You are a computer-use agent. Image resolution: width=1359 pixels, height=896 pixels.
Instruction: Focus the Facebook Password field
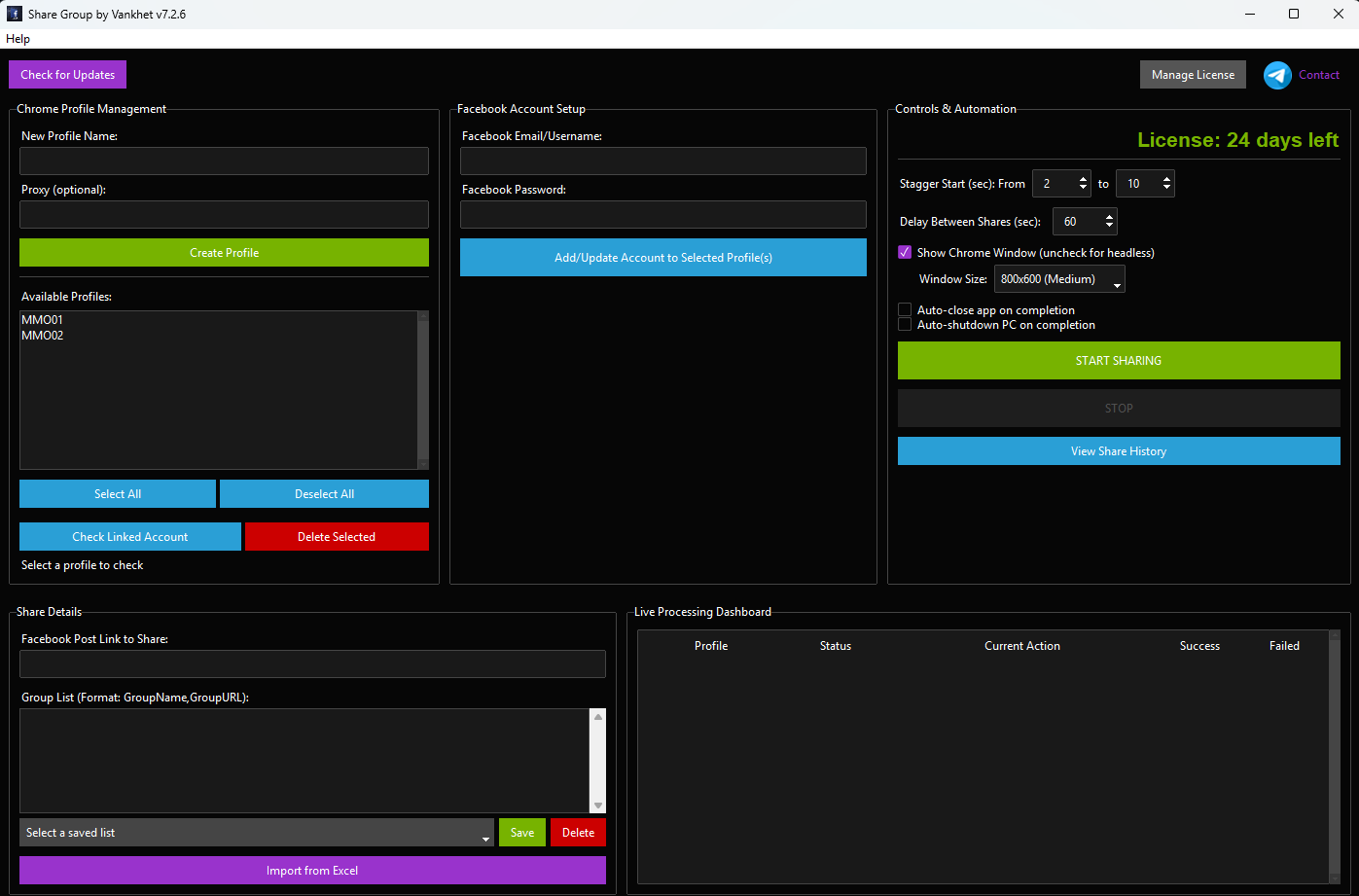pos(663,214)
